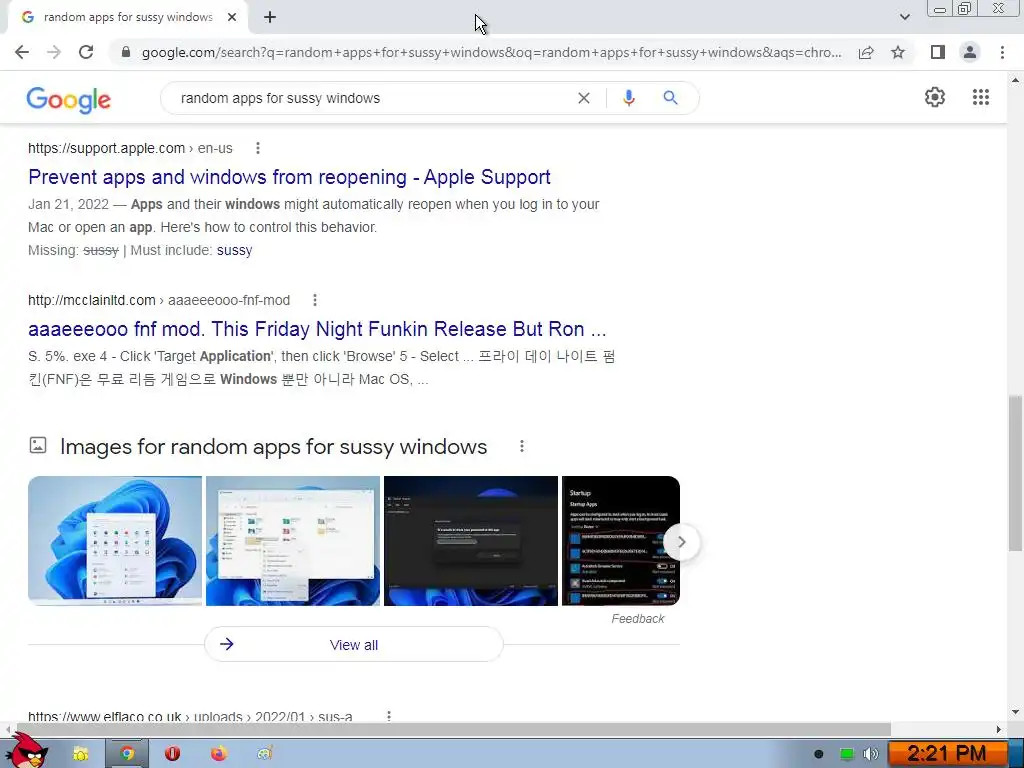Open second image showing file explorer windows

(x=293, y=541)
